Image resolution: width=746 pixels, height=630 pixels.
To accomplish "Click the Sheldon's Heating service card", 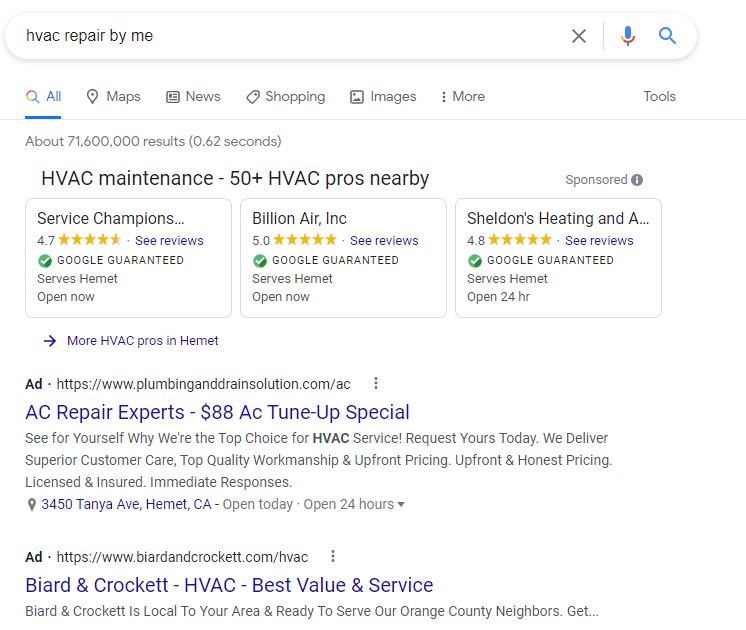I will tap(558, 258).
